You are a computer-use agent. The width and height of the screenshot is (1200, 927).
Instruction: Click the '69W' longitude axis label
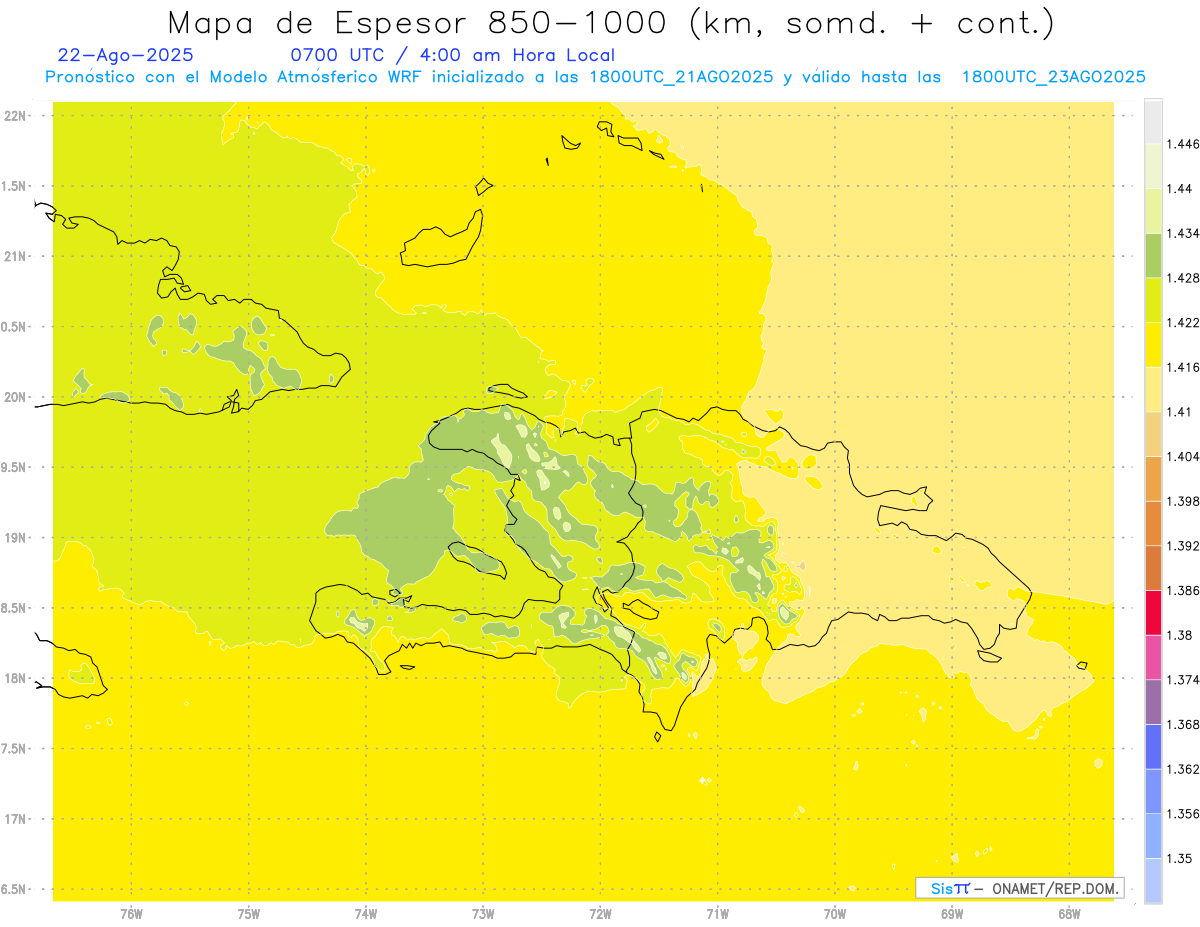951,913
